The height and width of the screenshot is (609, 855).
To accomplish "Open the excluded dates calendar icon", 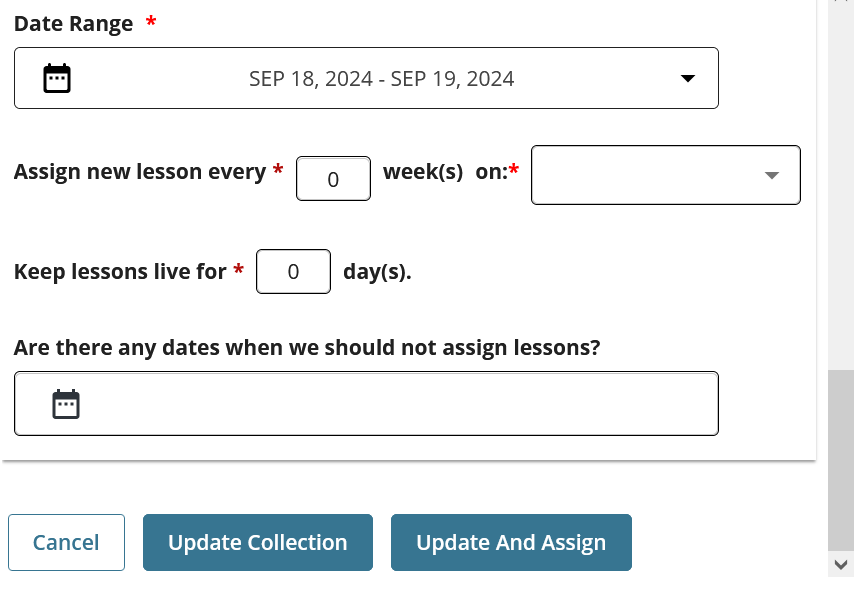I will [66, 404].
